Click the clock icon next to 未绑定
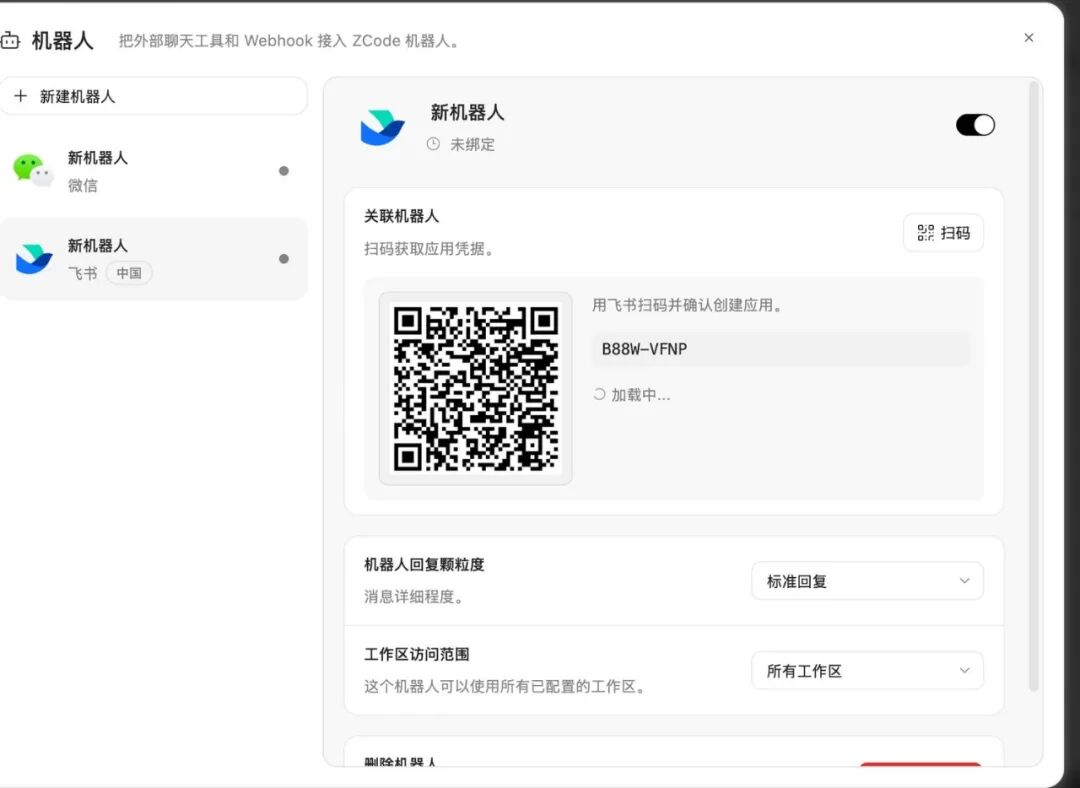1080x788 pixels. 433,144
